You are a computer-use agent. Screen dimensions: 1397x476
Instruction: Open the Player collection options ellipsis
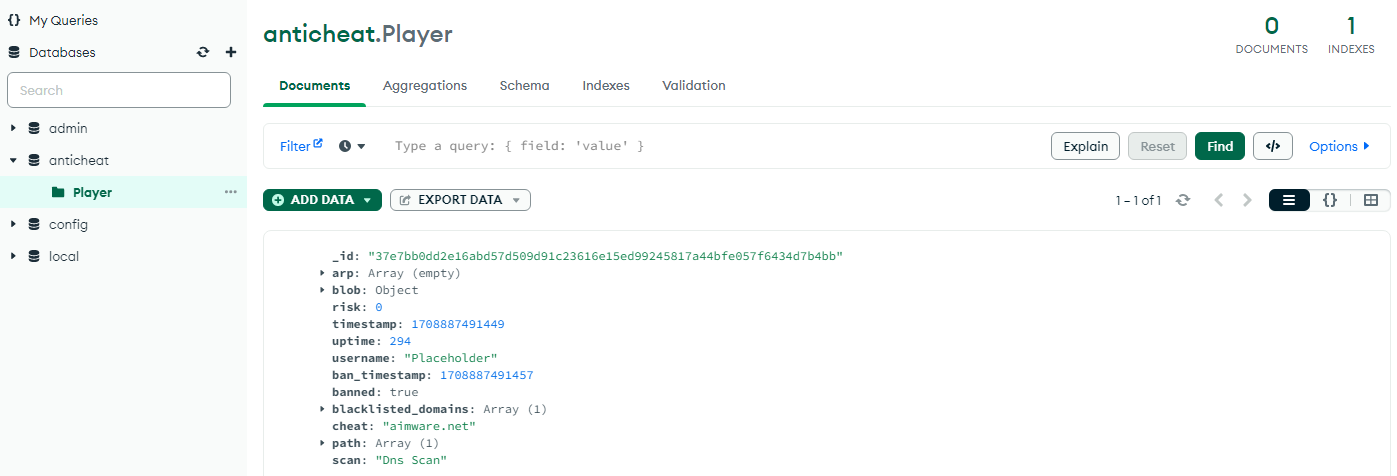pos(231,192)
